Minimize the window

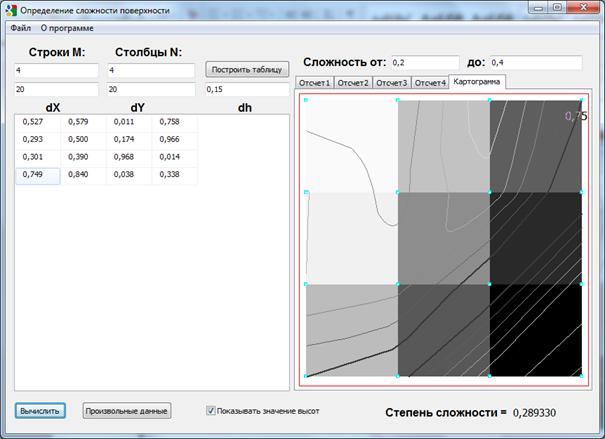[x=538, y=8]
